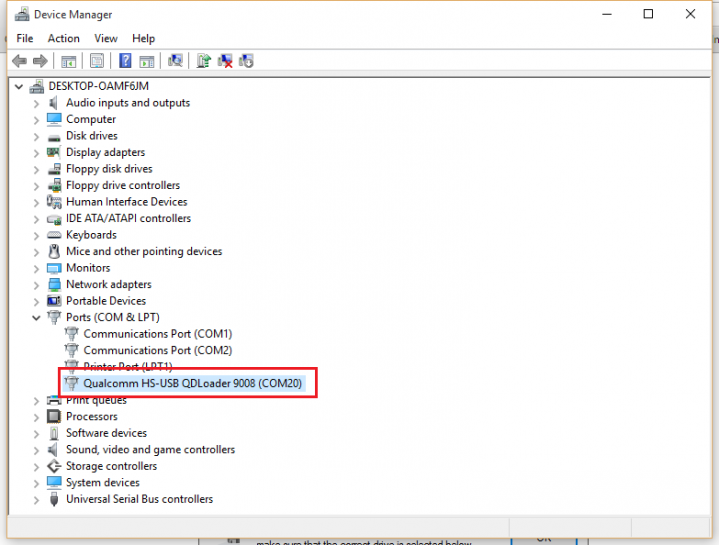
Task: Expand Universal Serial Bus controllers
Action: pos(37,500)
